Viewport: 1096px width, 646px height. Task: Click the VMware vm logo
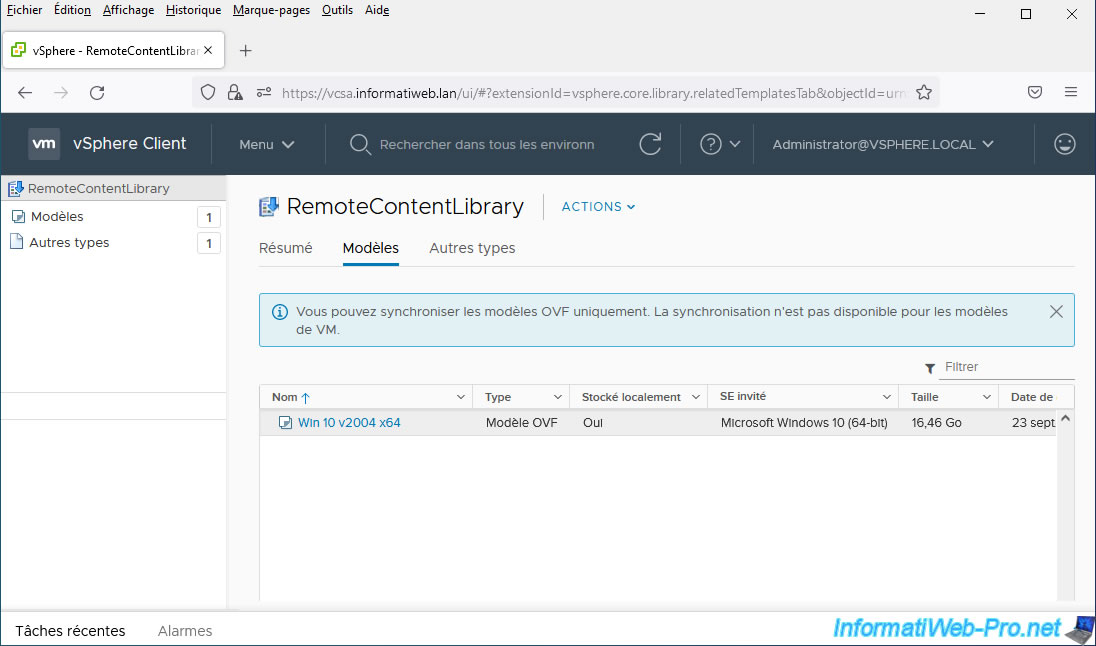coord(44,144)
